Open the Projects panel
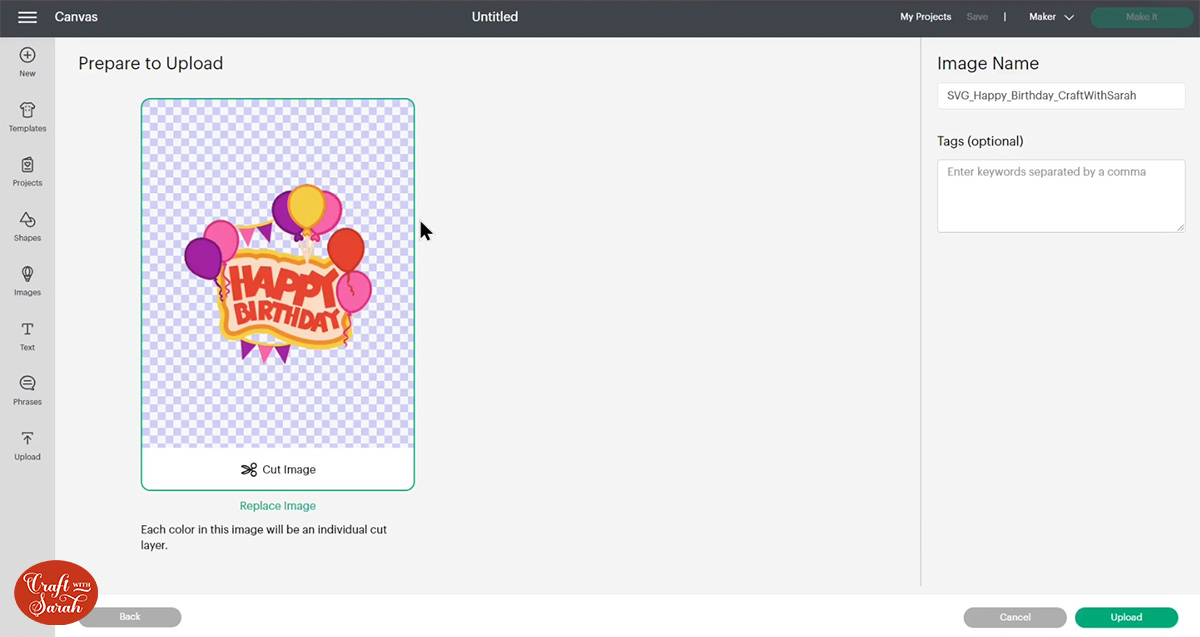Viewport: 1200px width, 637px height. [27, 170]
